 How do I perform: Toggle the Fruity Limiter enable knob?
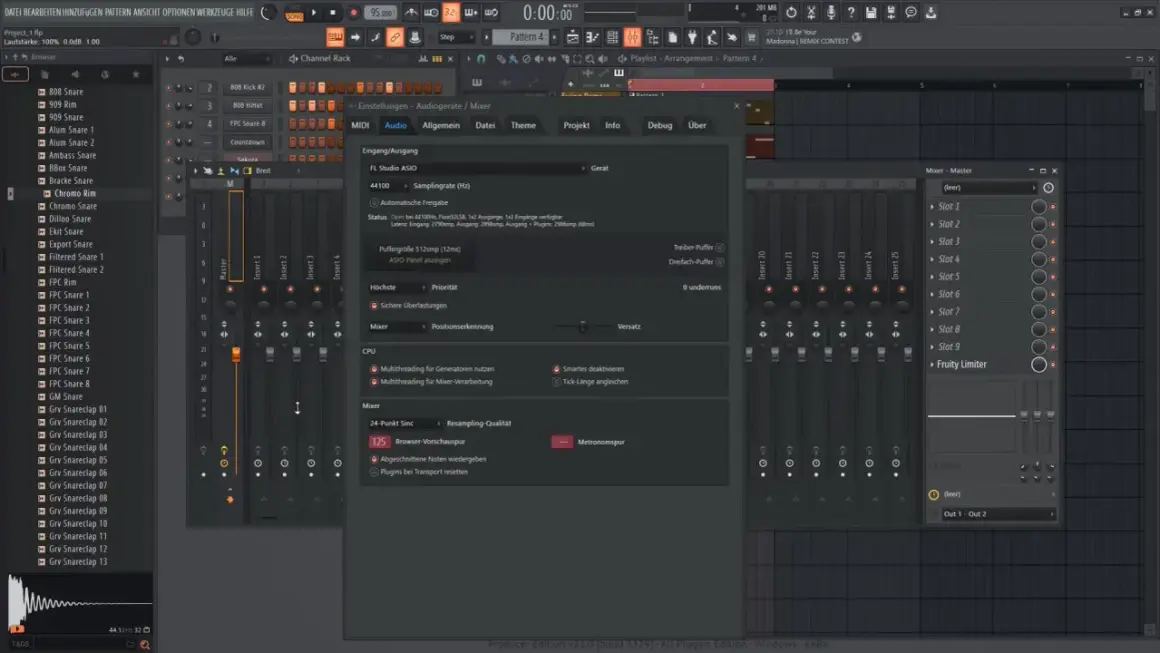(x=1039, y=365)
